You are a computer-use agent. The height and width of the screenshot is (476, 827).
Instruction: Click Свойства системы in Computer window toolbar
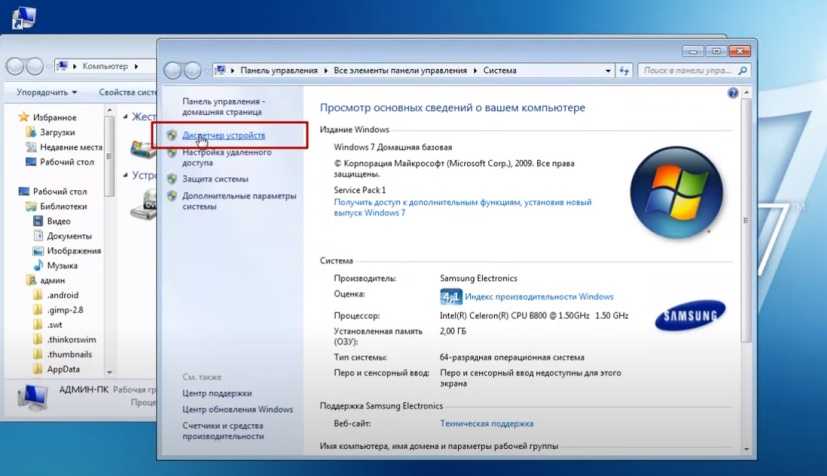click(127, 92)
